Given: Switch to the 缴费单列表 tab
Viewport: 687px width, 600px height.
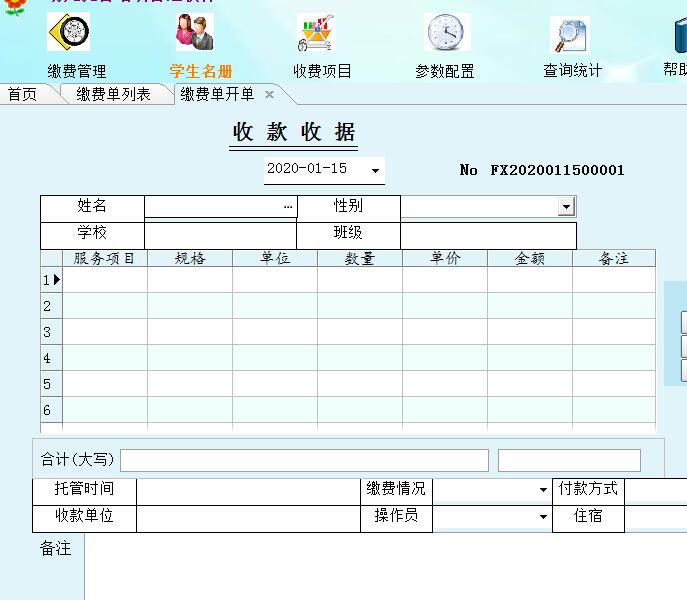Looking at the screenshot, I should 113,94.
